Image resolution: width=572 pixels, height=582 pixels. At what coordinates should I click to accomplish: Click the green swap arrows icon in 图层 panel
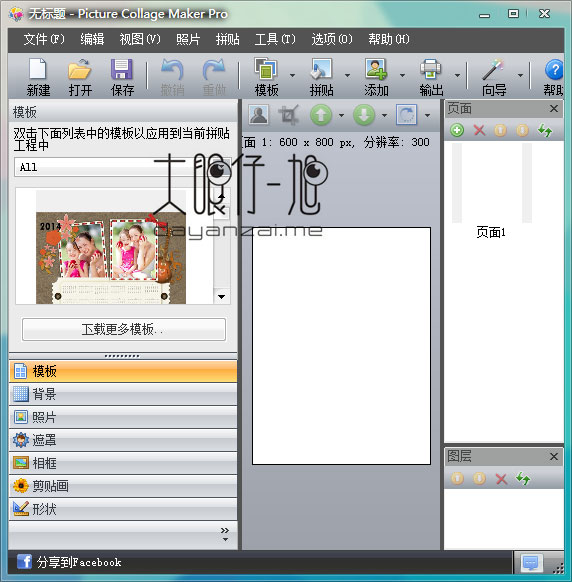click(523, 478)
